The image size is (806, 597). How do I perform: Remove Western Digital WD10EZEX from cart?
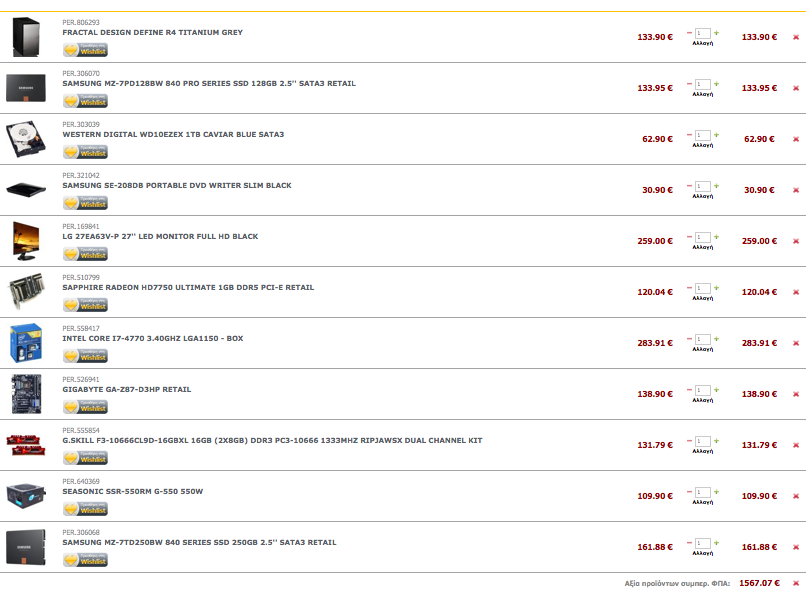point(796,139)
